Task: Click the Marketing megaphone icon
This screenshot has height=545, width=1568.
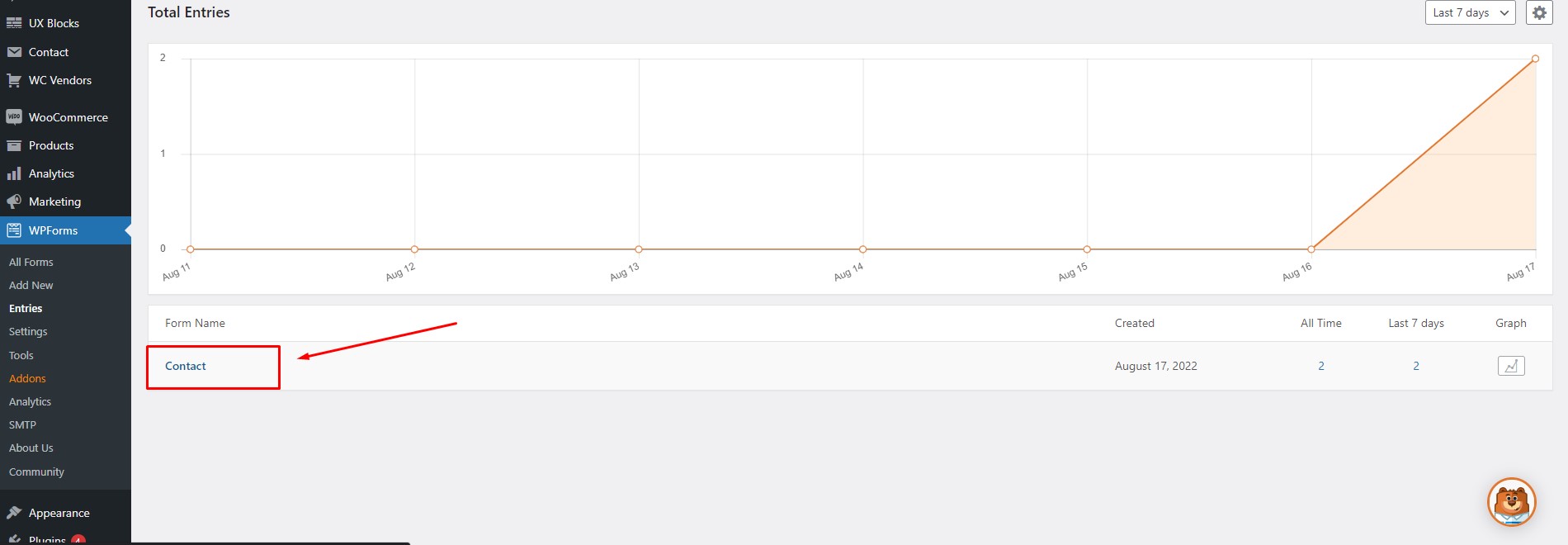Action: coord(14,201)
